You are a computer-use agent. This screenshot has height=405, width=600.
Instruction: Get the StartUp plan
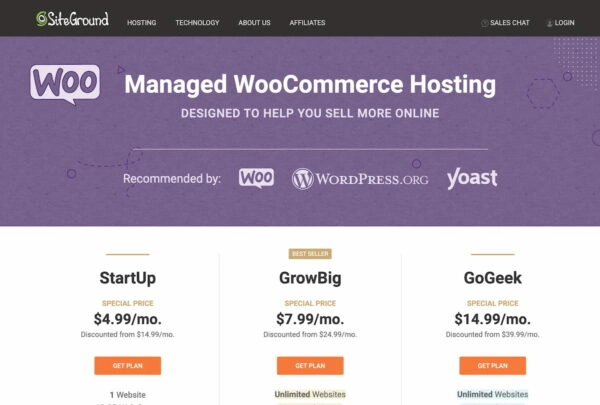click(127, 365)
